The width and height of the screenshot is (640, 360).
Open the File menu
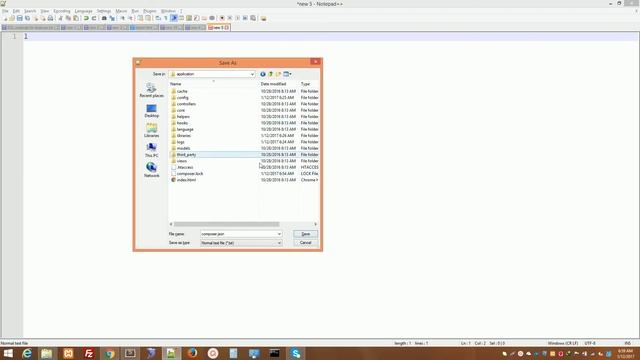click(5, 11)
